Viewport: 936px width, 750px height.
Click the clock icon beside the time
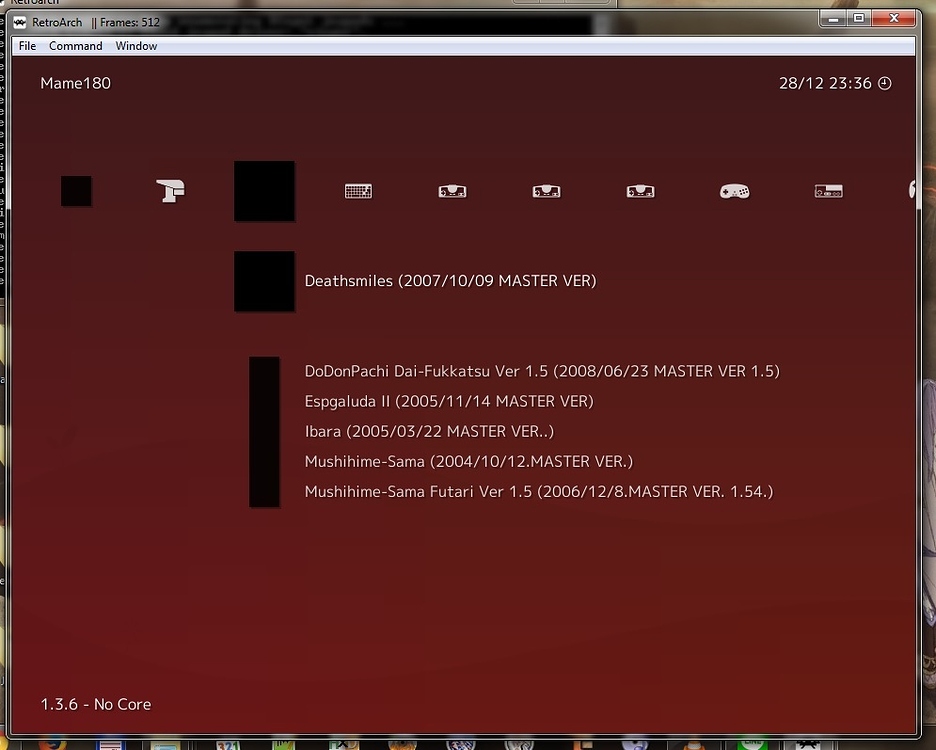(x=885, y=84)
